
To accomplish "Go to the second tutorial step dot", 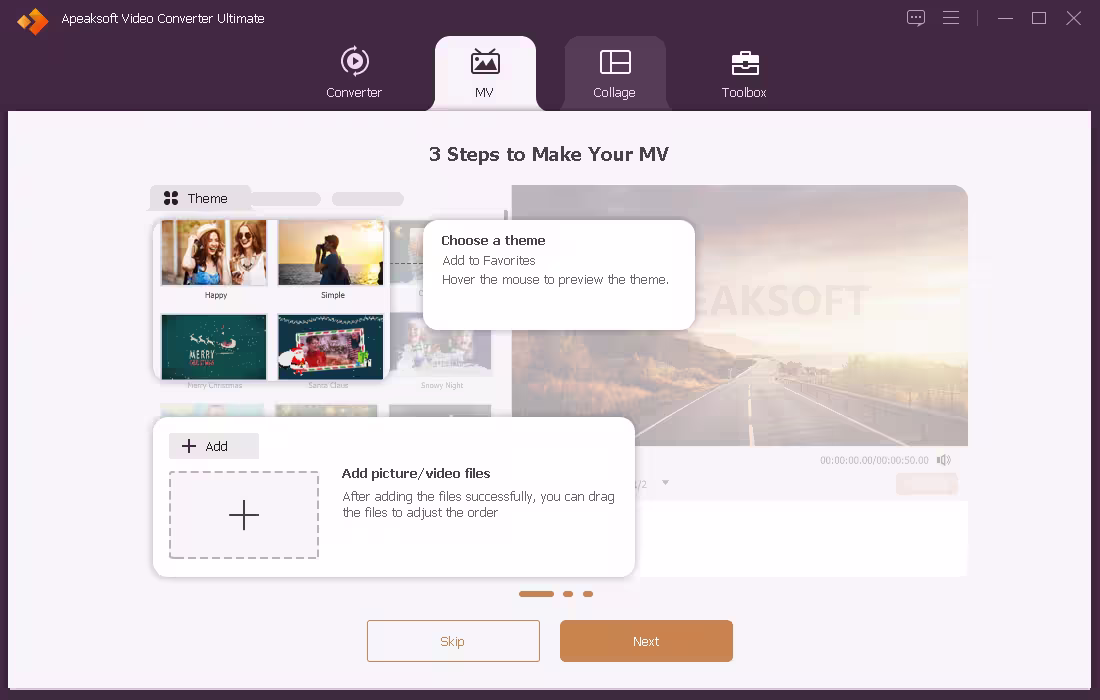I will [x=568, y=594].
